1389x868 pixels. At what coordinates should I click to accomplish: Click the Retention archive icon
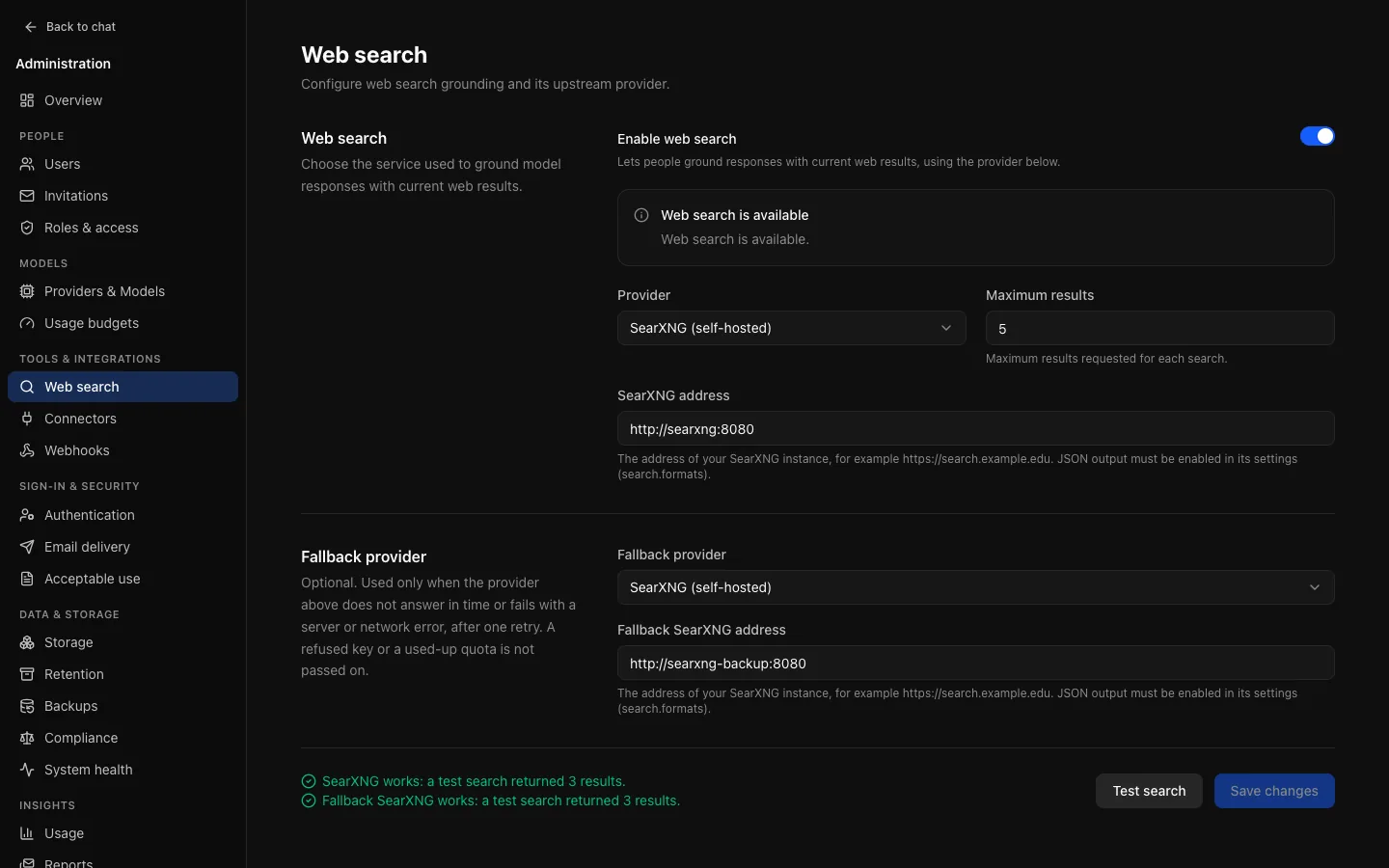tap(27, 674)
